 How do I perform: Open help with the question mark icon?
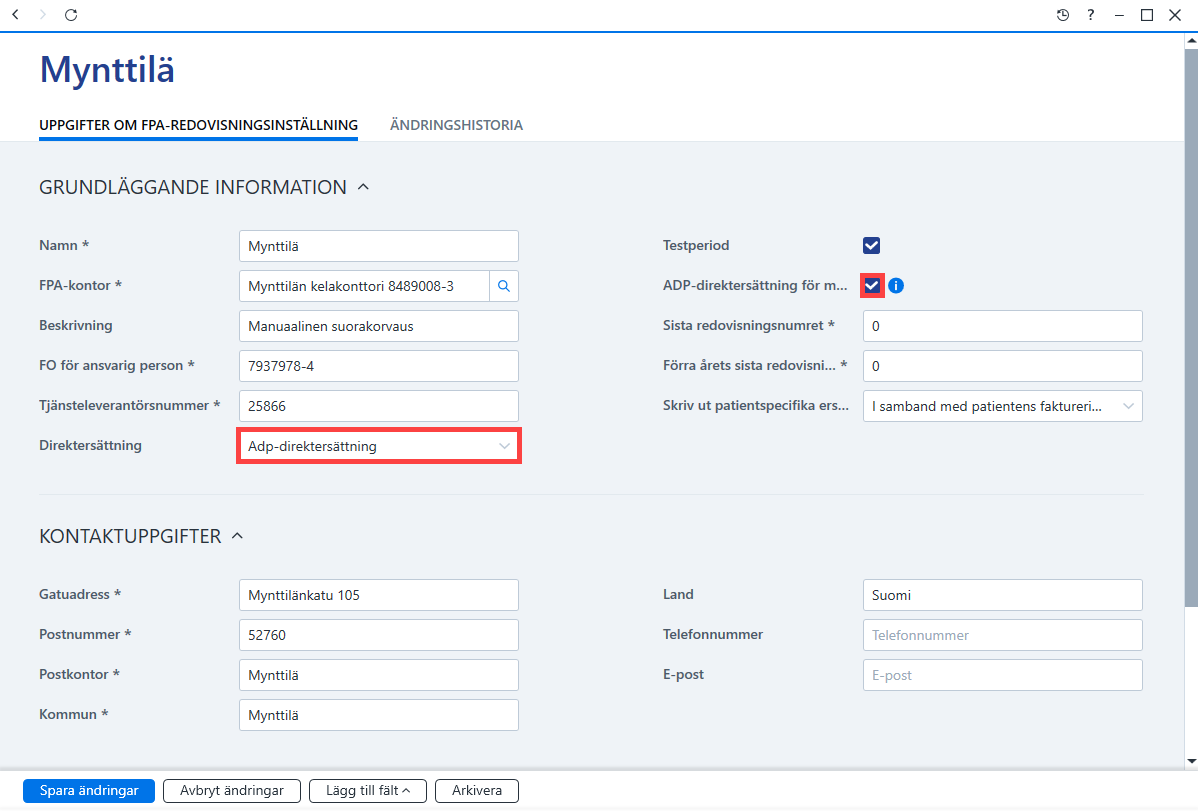(x=1090, y=15)
